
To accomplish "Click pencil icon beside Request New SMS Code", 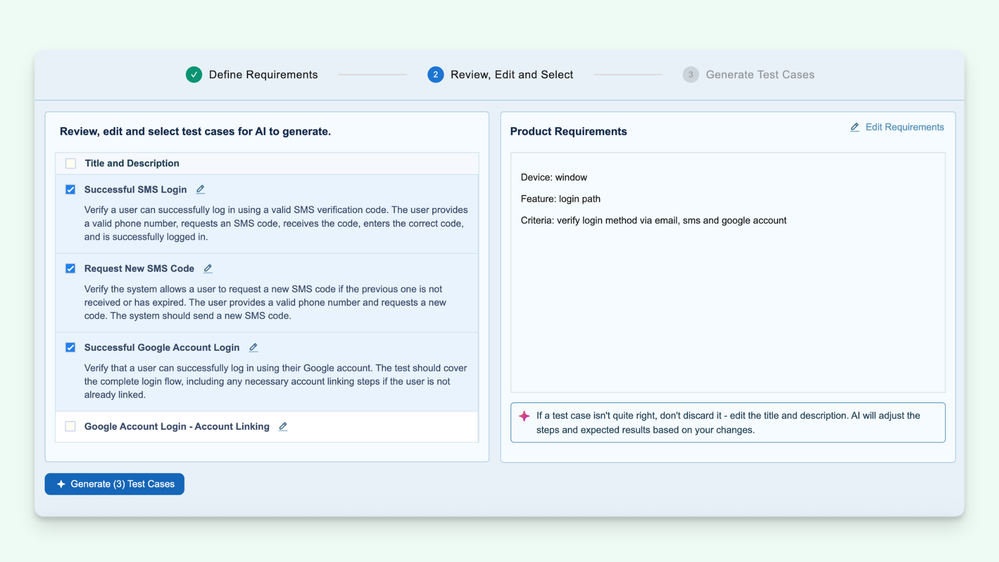I will (x=208, y=268).
